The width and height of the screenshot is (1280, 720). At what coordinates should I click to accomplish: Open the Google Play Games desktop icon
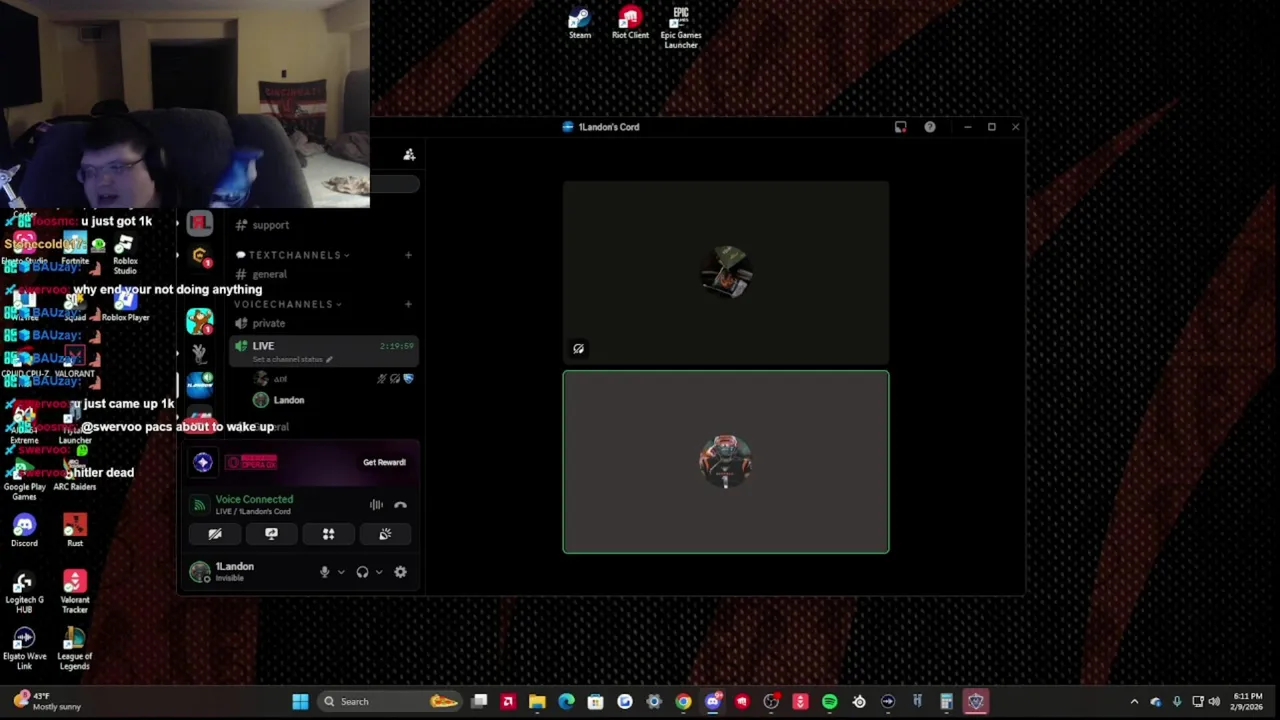[x=24, y=478]
